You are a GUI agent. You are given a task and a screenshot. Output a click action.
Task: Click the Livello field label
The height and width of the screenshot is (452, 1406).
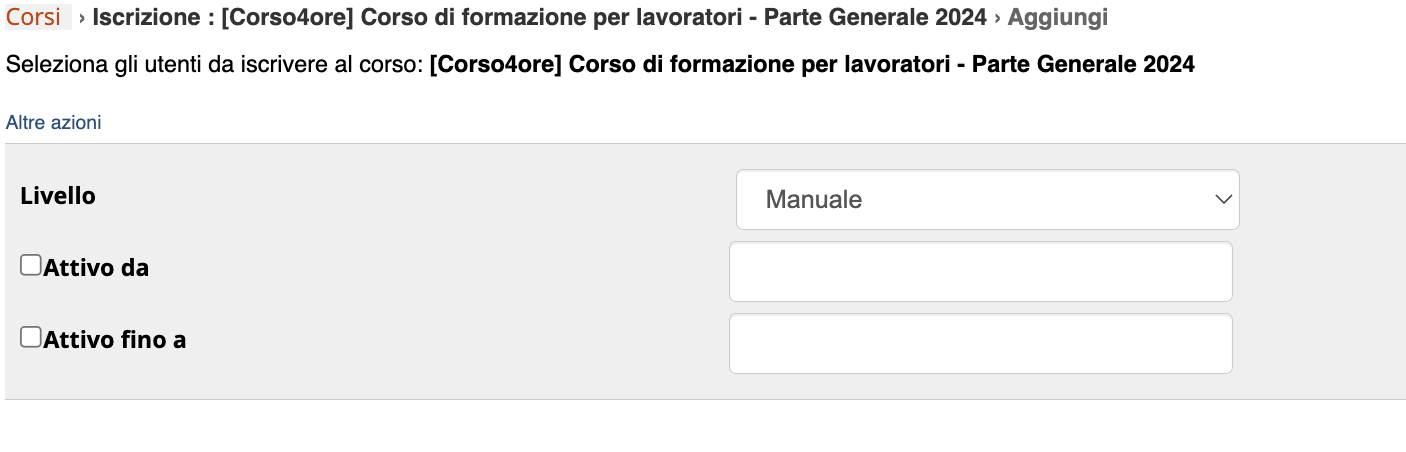(58, 196)
